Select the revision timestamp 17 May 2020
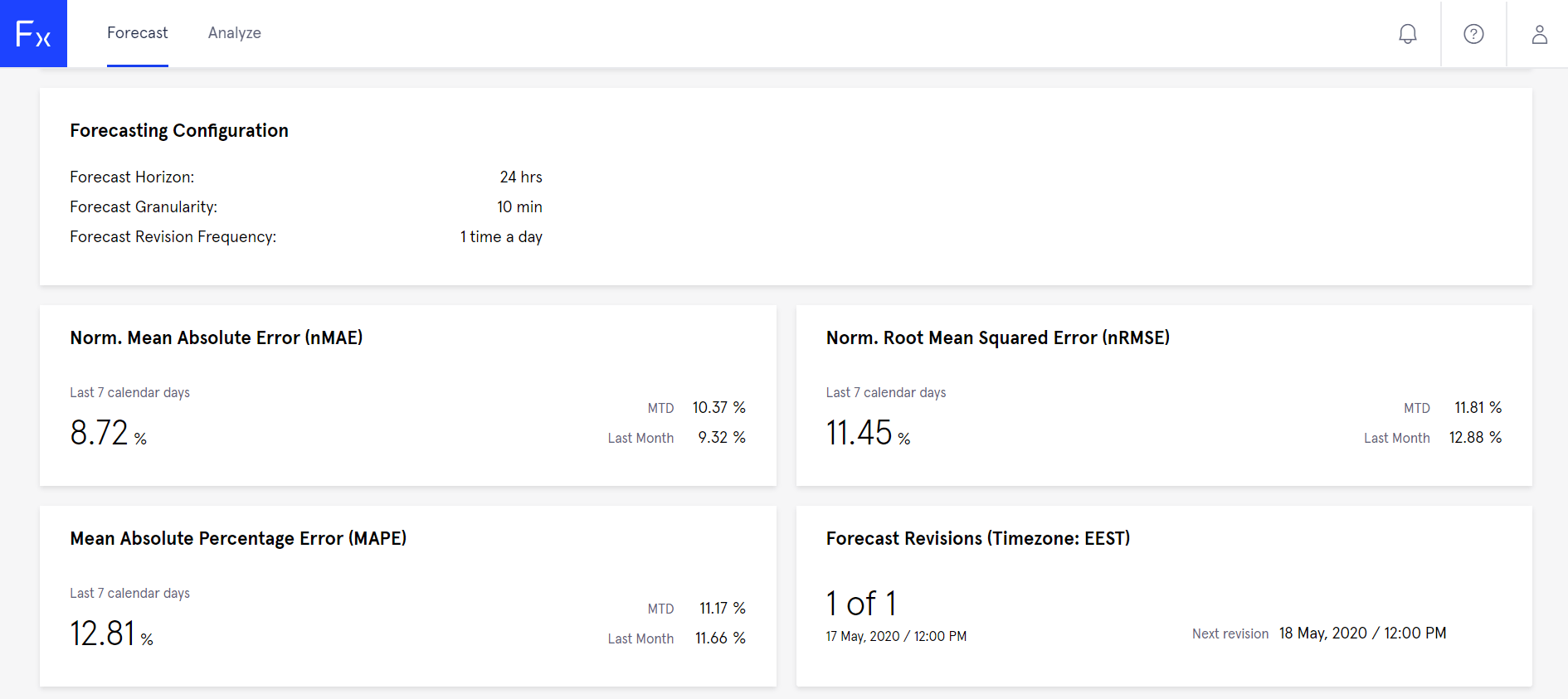Image resolution: width=1568 pixels, height=699 pixels. (x=896, y=636)
